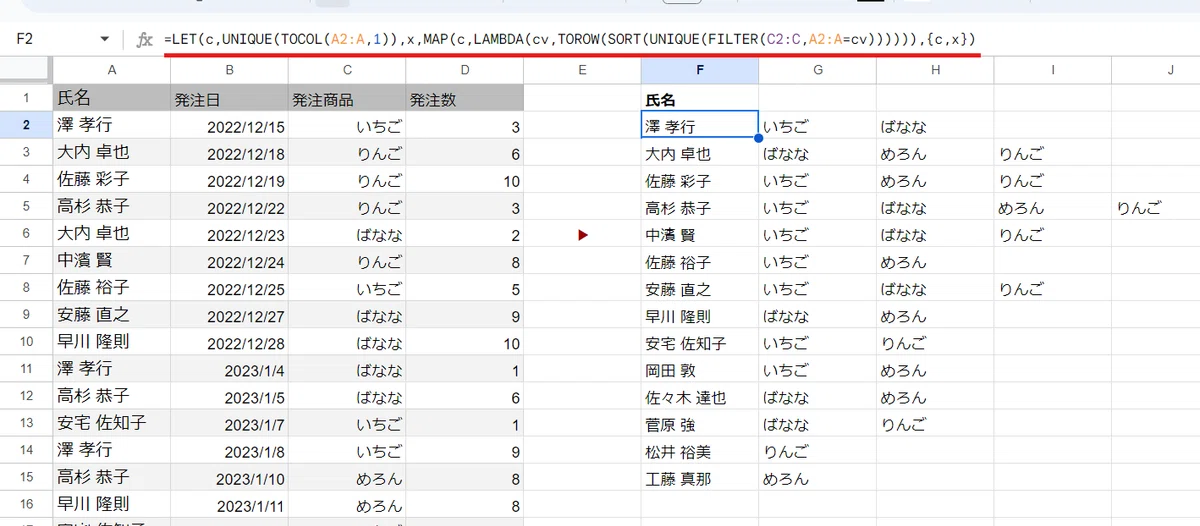Select column H header
Image resolution: width=1200 pixels, height=526 pixels.
pyautogui.click(x=934, y=70)
